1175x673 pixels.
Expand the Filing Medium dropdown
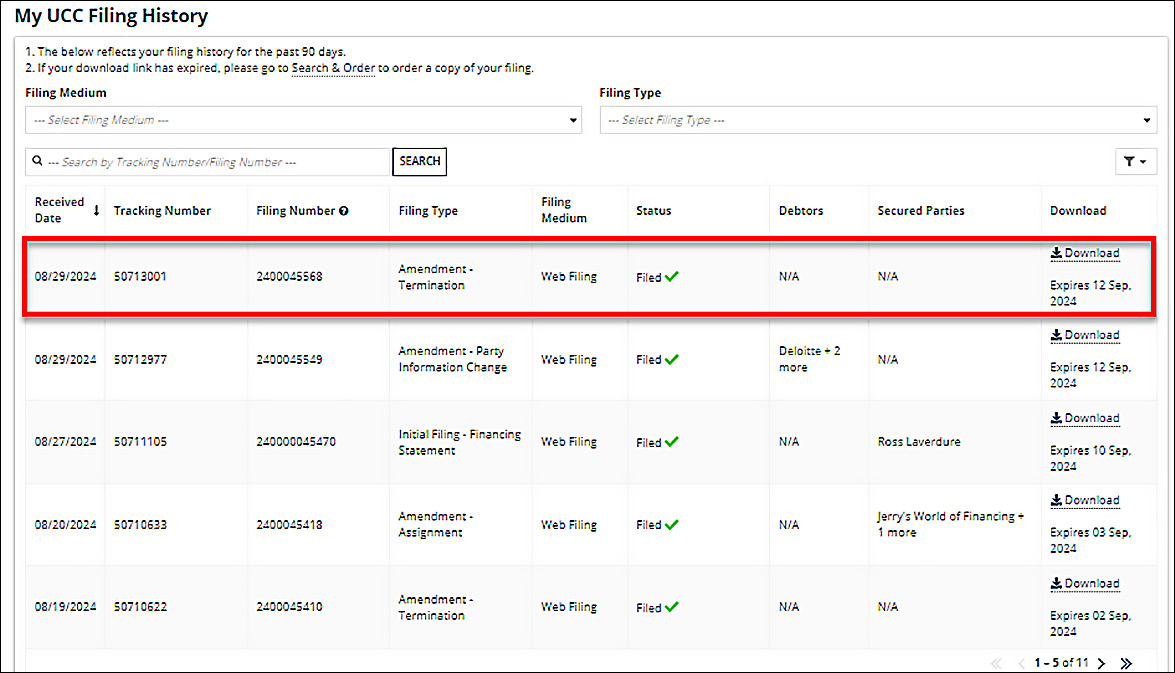coord(302,120)
